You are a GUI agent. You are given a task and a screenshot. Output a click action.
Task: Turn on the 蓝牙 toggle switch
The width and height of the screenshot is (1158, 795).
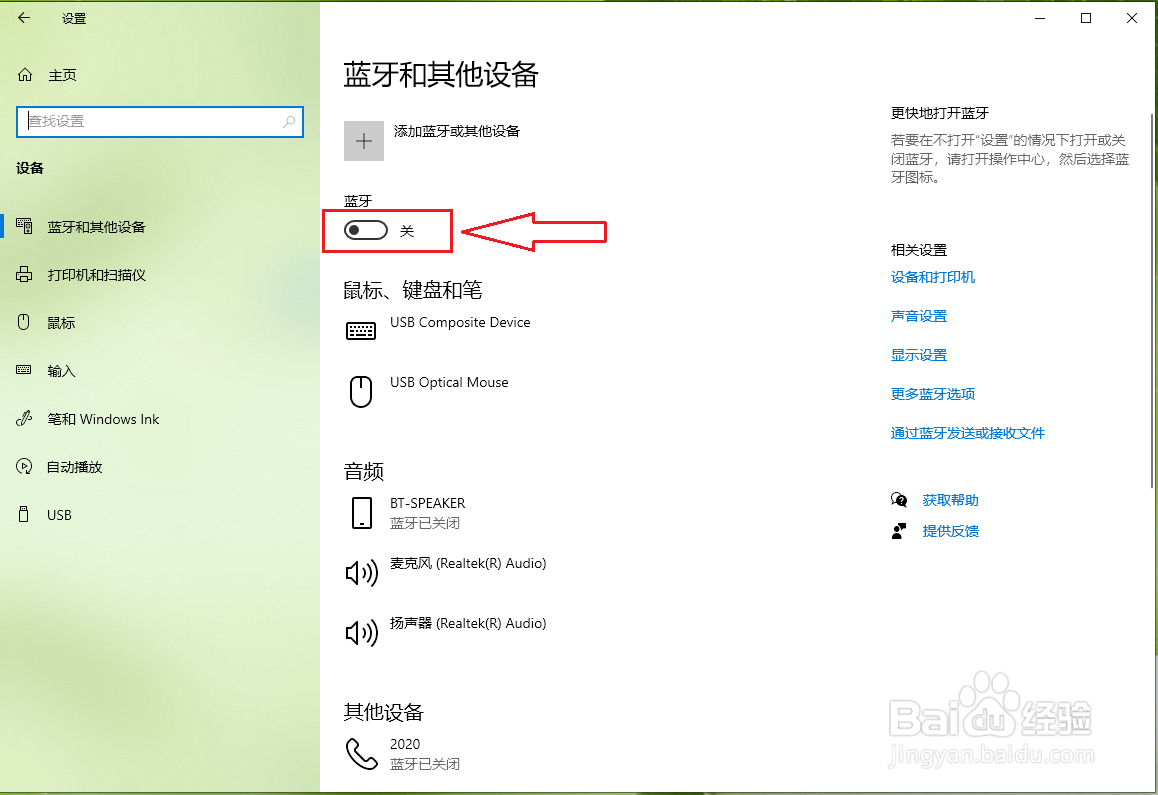[x=366, y=229]
